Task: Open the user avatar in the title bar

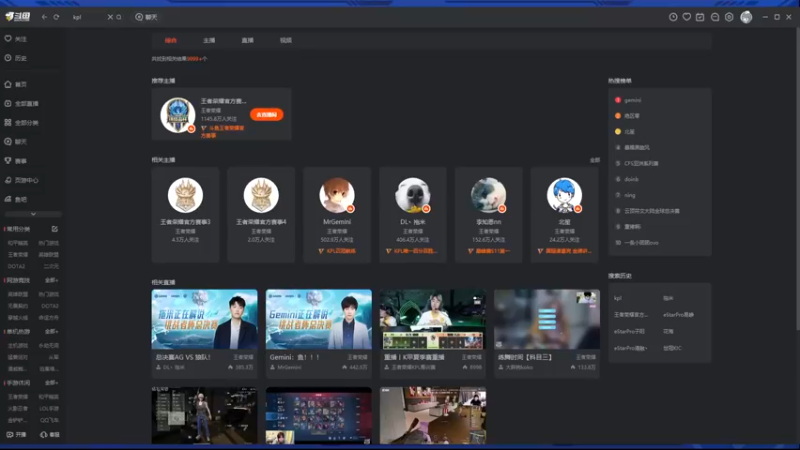Action: pos(746,17)
